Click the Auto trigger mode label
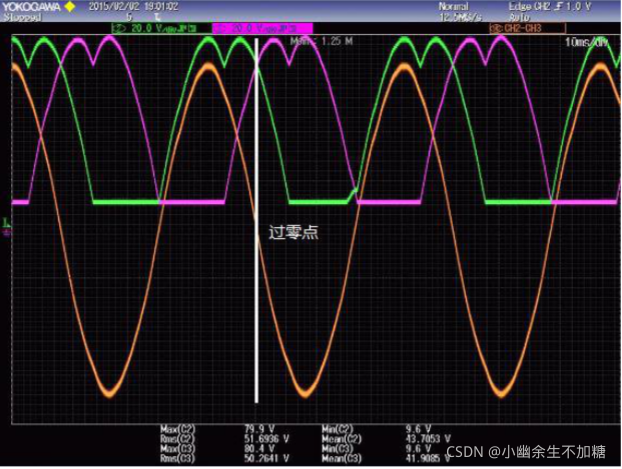The image size is (622, 469). pyautogui.click(x=519, y=17)
